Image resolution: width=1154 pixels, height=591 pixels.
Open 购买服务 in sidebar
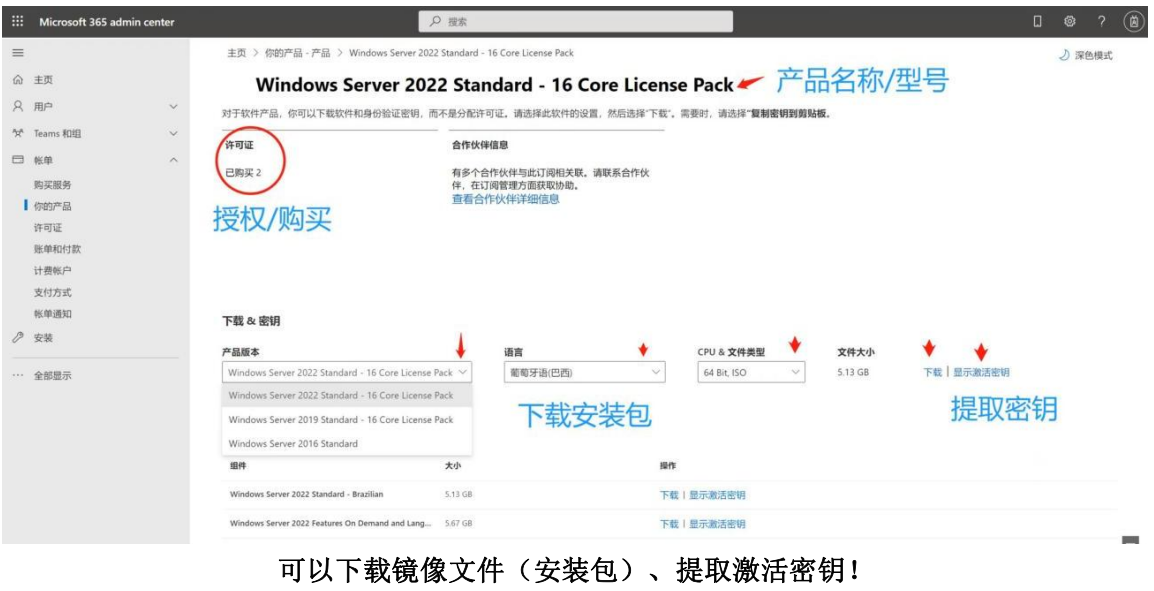(52, 185)
